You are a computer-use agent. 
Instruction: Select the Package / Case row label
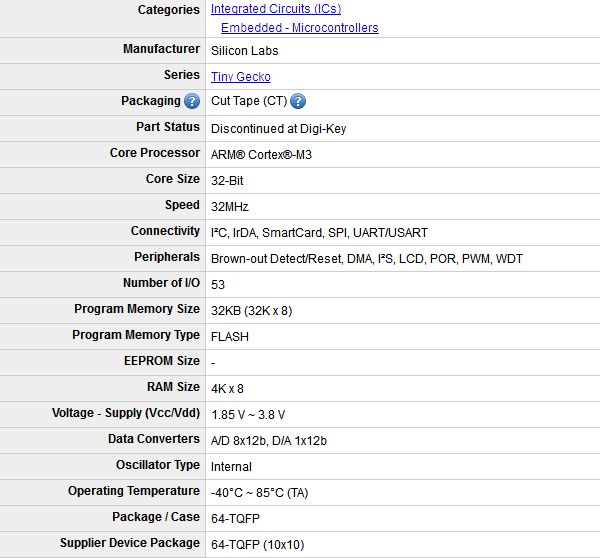coord(156,517)
